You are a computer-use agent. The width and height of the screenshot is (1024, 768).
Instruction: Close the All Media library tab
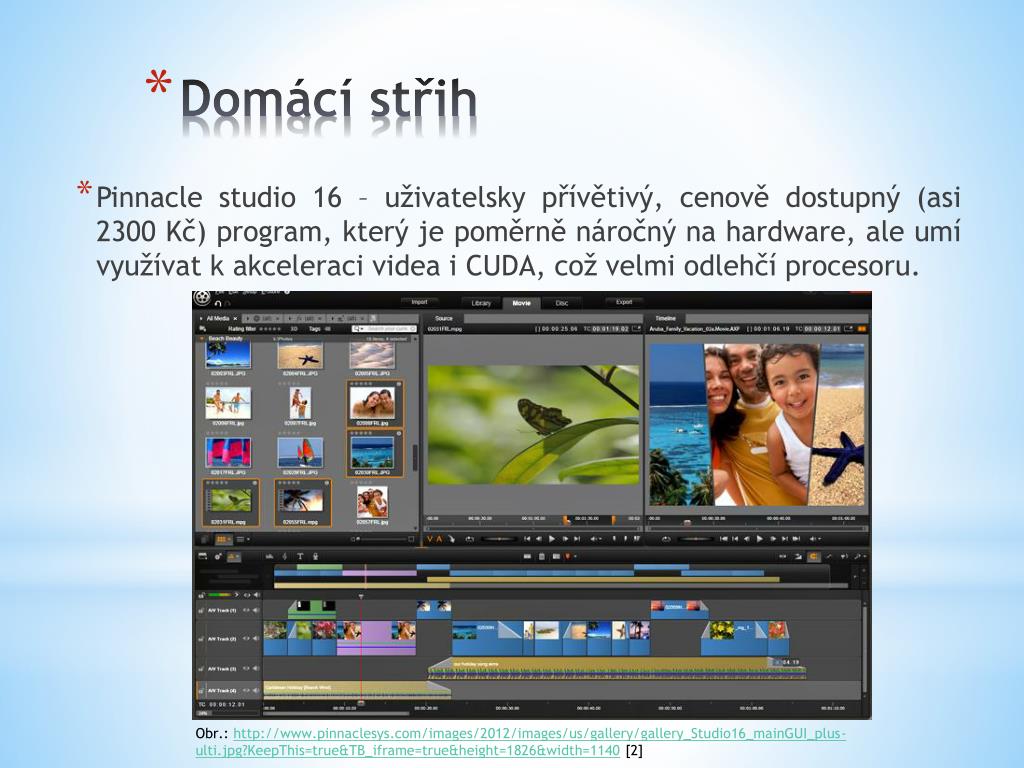(x=236, y=319)
